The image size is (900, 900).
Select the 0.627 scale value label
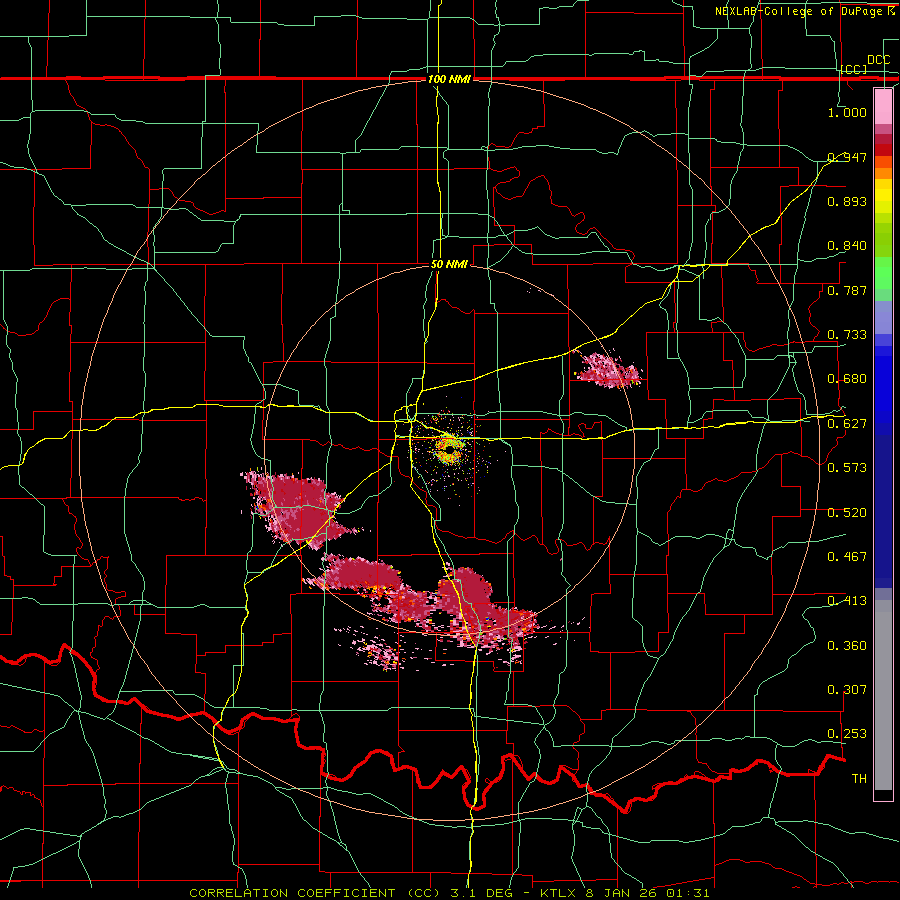[x=847, y=424]
